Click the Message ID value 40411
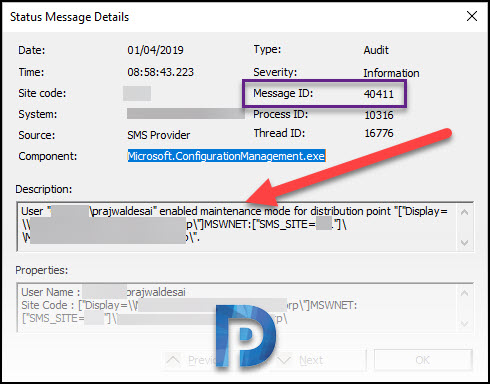This screenshot has height=384, width=490. (379, 94)
